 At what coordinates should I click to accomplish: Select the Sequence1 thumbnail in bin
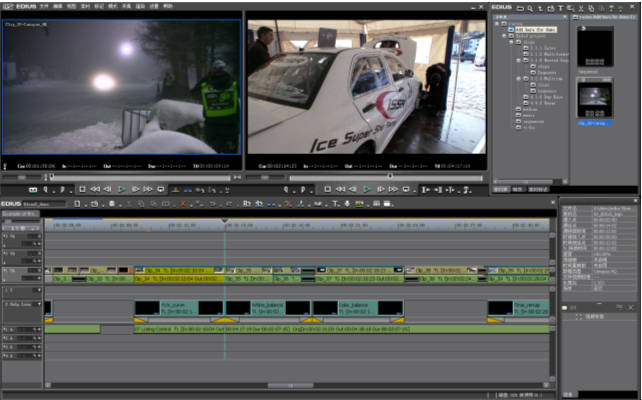click(x=595, y=47)
